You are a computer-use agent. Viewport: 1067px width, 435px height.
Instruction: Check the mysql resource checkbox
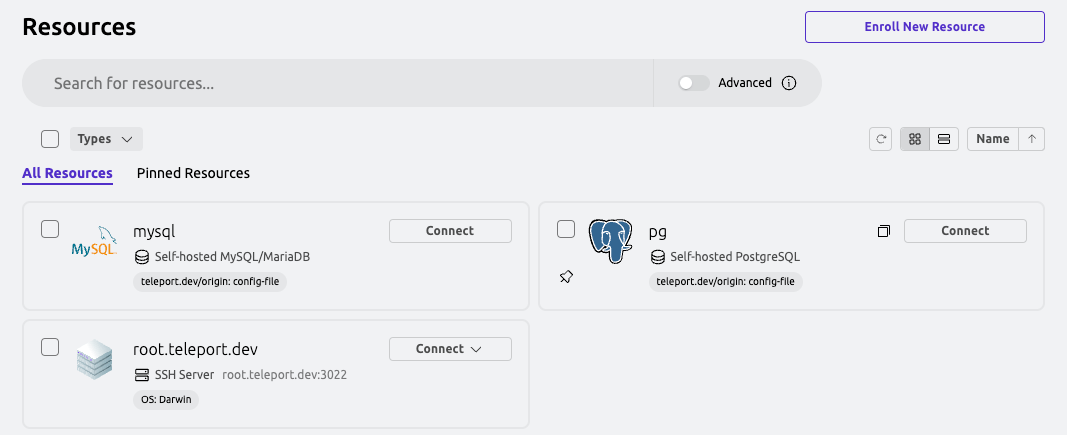click(x=50, y=229)
